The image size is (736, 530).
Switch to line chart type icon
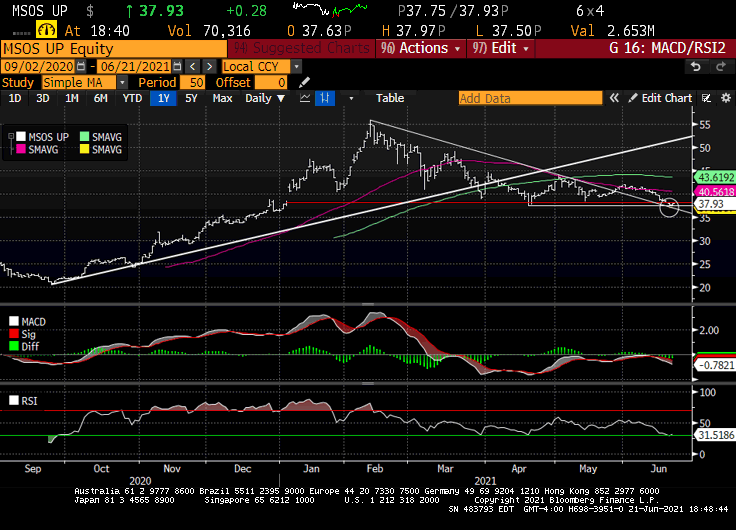pyautogui.click(x=305, y=98)
